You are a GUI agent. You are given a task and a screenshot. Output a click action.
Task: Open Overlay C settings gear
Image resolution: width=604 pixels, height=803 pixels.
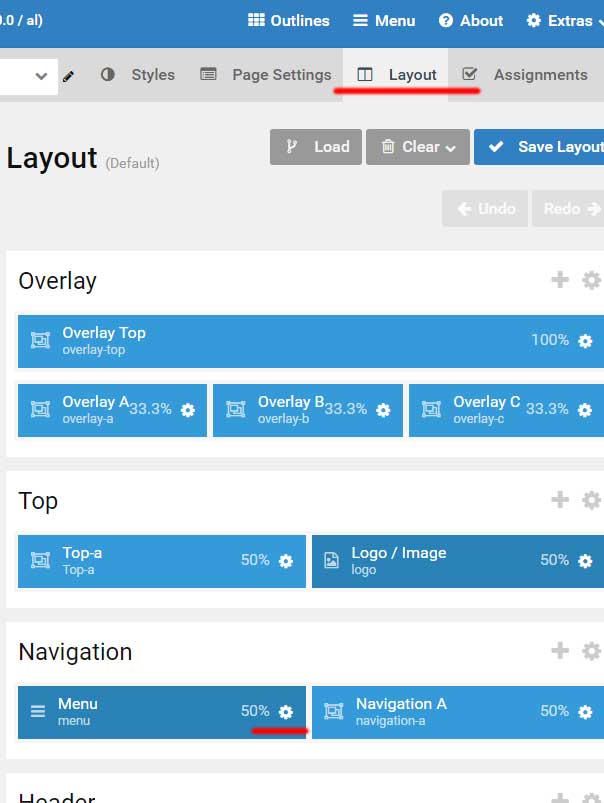[x=585, y=410]
